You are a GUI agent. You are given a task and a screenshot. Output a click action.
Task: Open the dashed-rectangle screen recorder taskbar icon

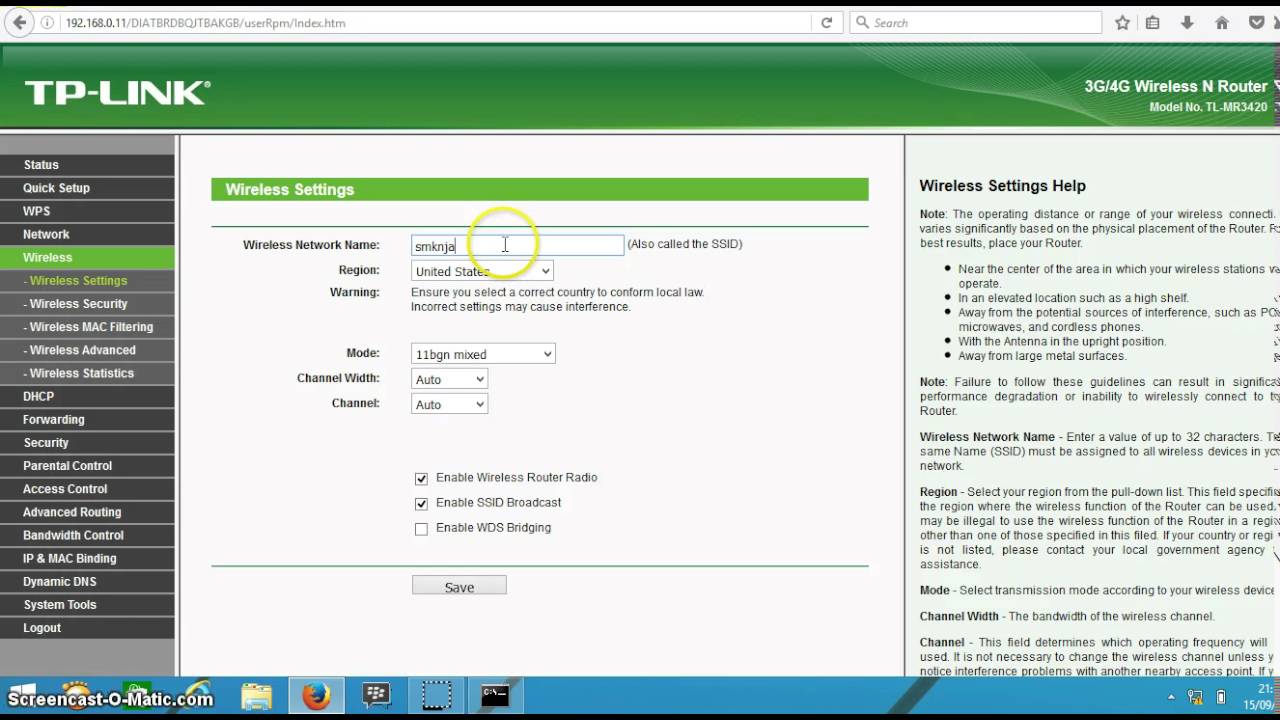436,696
